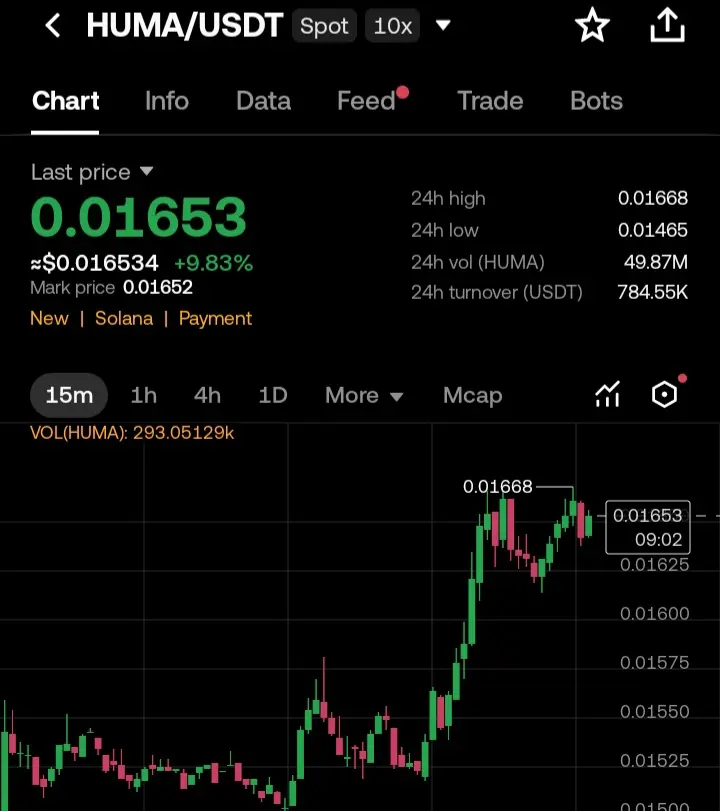Screen dimensions: 720x811
Task: Go back using the left arrow
Action: click(x=53, y=25)
